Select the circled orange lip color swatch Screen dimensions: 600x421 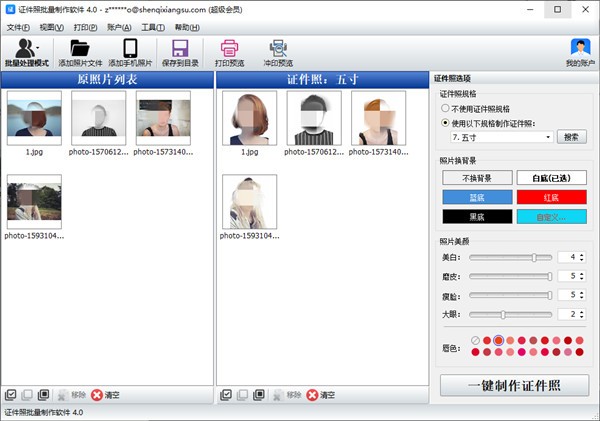point(498,340)
